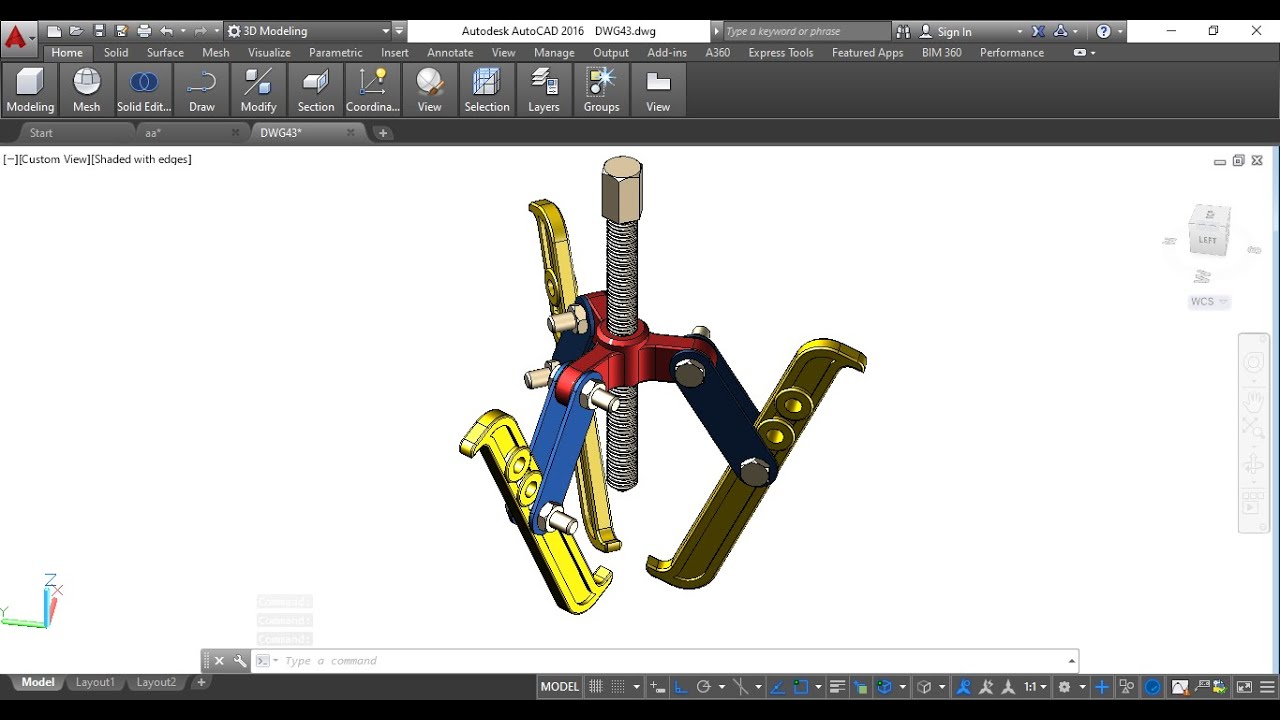Image resolution: width=1280 pixels, height=720 pixels.
Task: Click the Save icon in quick access toolbar
Action: (x=99, y=31)
